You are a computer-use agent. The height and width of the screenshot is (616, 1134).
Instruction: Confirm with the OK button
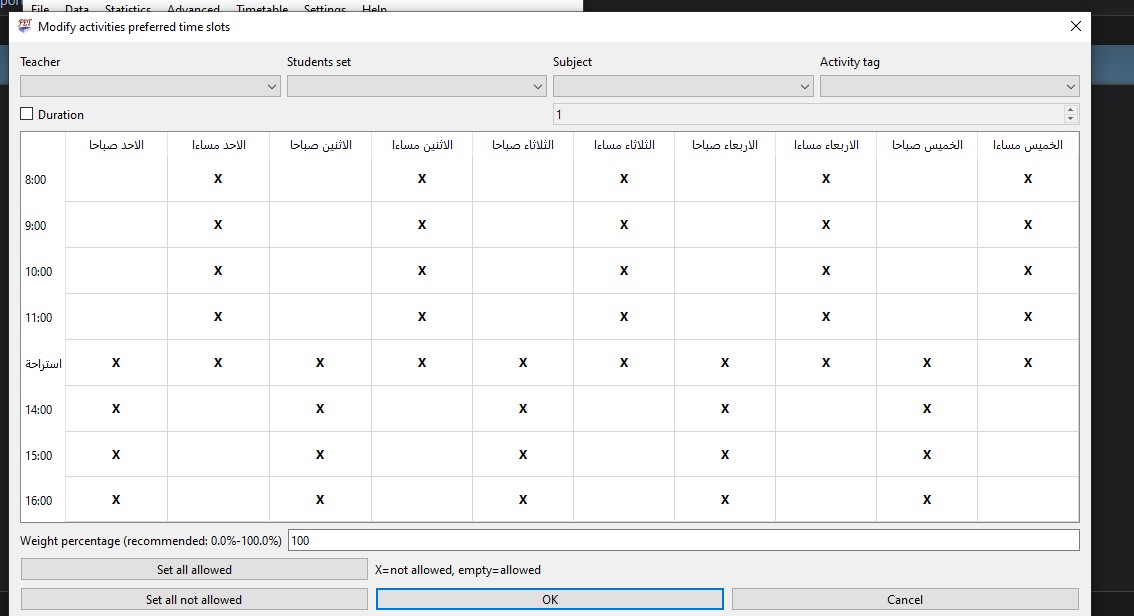point(550,599)
